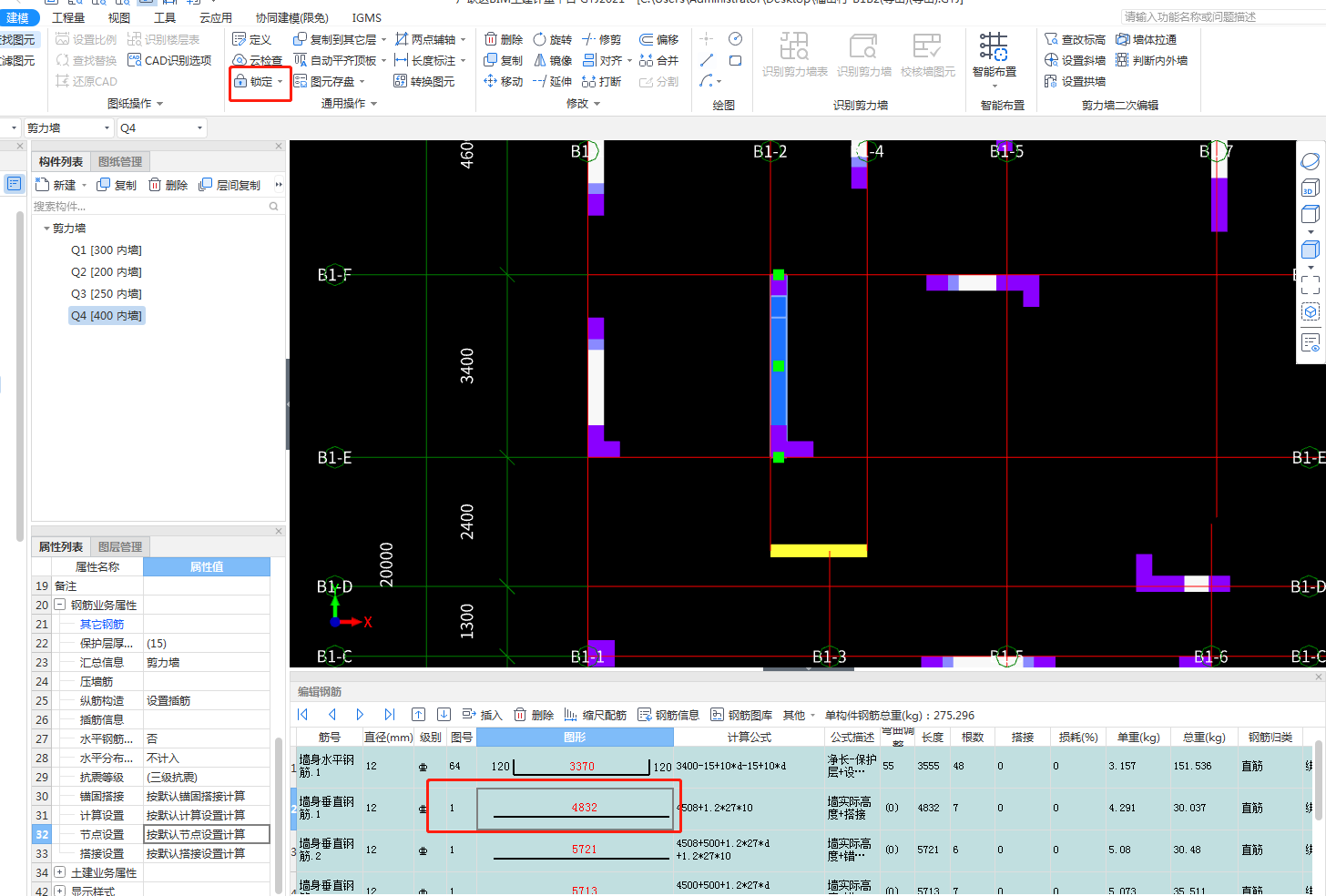Screen dimensions: 1326x896
Task: Click the 删除 delete tool in ribbon
Action: pyautogui.click(x=504, y=39)
